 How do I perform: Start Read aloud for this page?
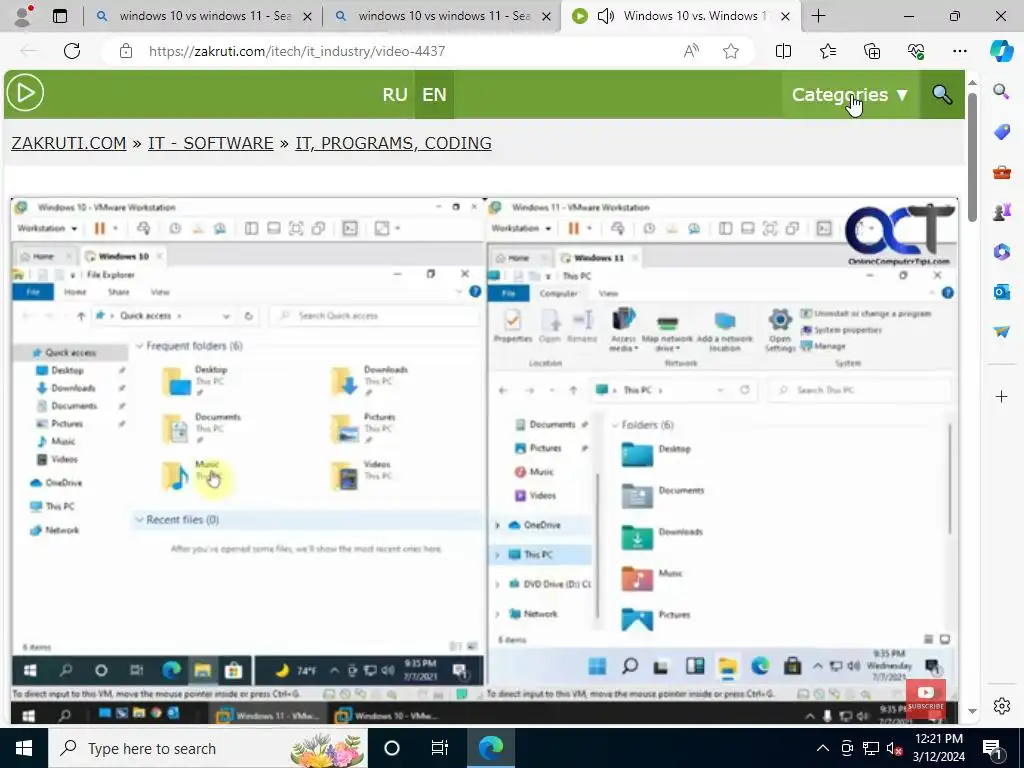click(x=691, y=51)
